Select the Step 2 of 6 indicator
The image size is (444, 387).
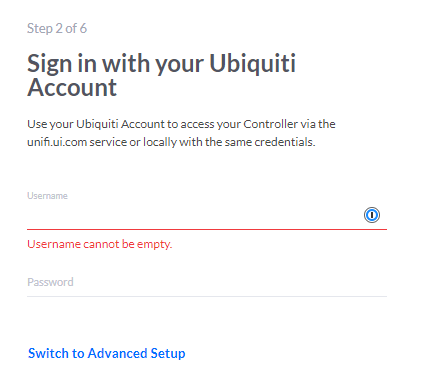(57, 28)
